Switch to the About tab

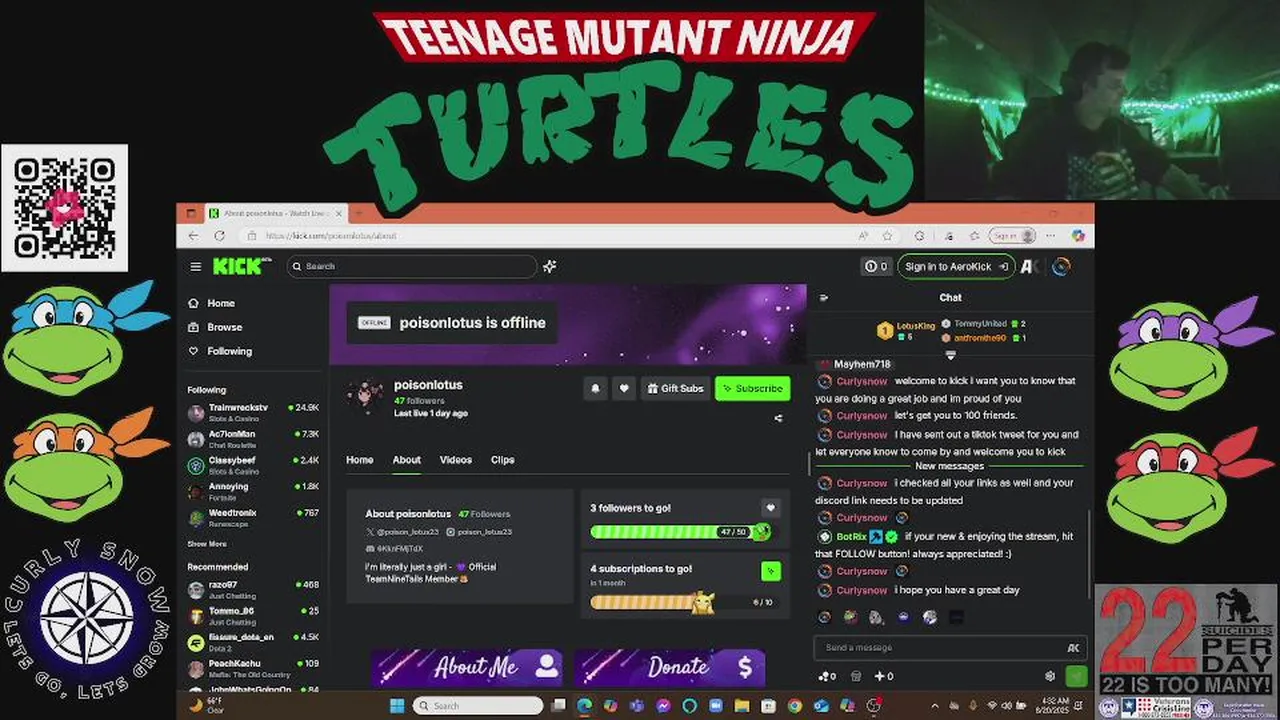tap(406, 460)
